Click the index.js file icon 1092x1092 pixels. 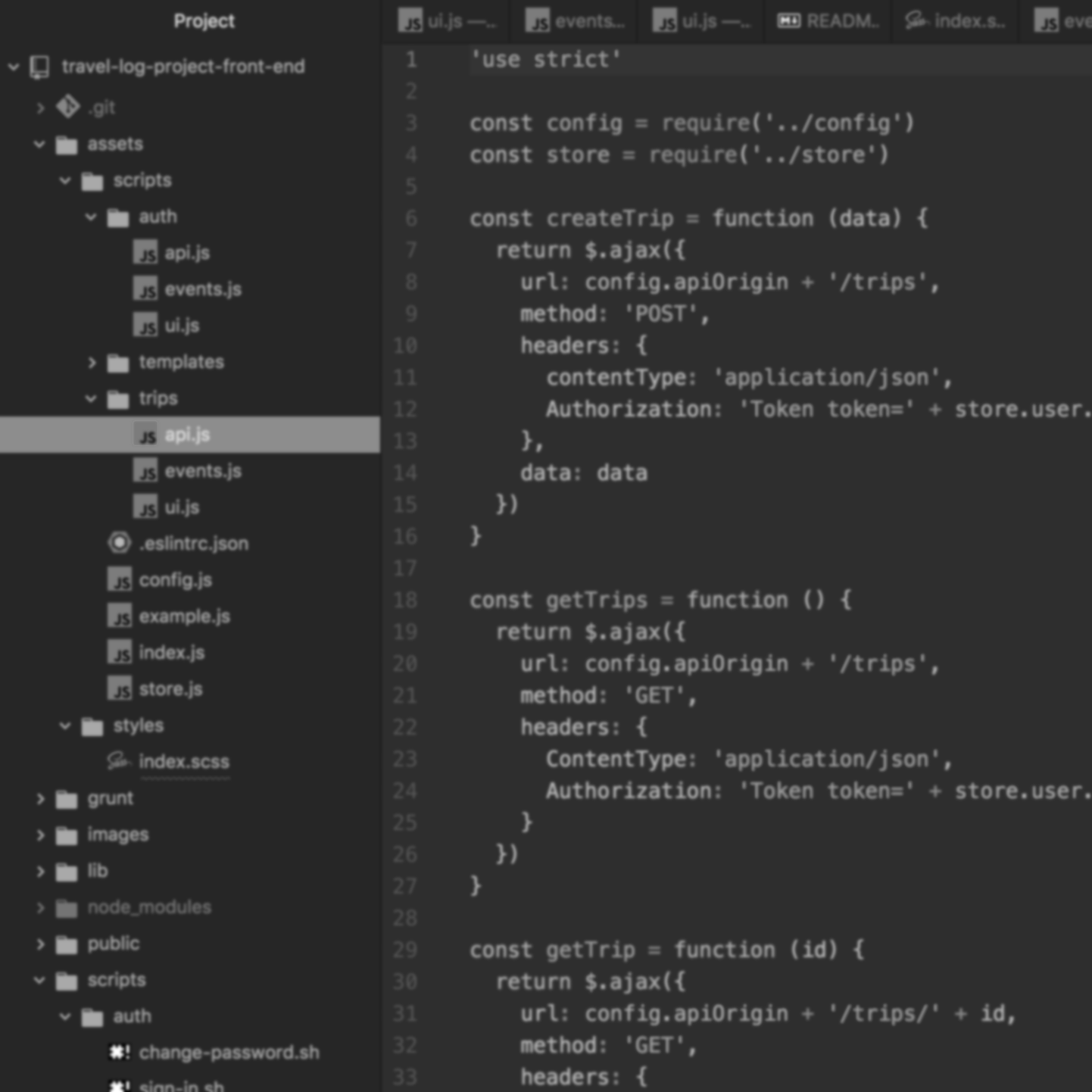[x=119, y=653]
